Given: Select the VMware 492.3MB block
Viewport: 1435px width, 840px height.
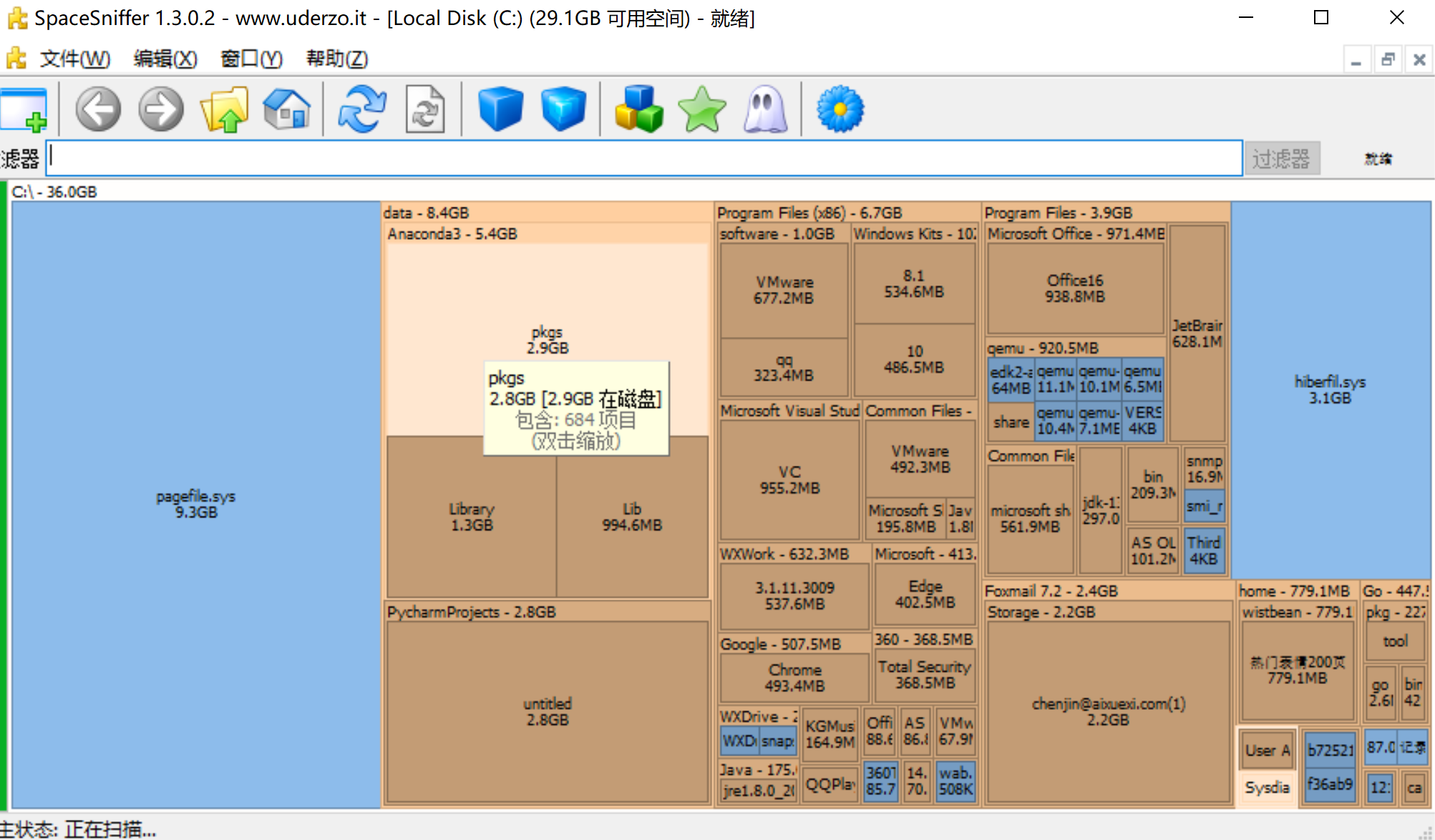Looking at the screenshot, I should pos(920,459).
